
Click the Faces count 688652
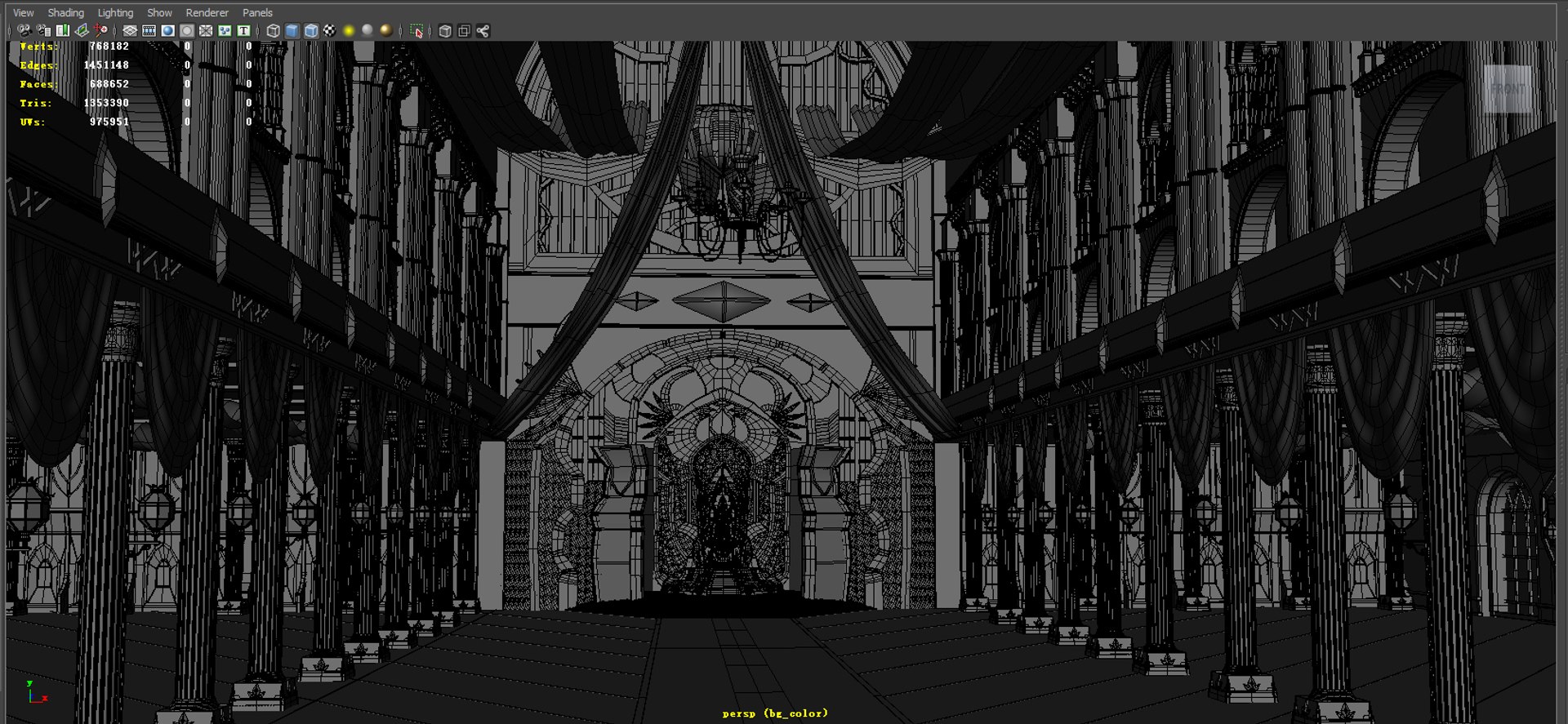pyautogui.click(x=109, y=84)
